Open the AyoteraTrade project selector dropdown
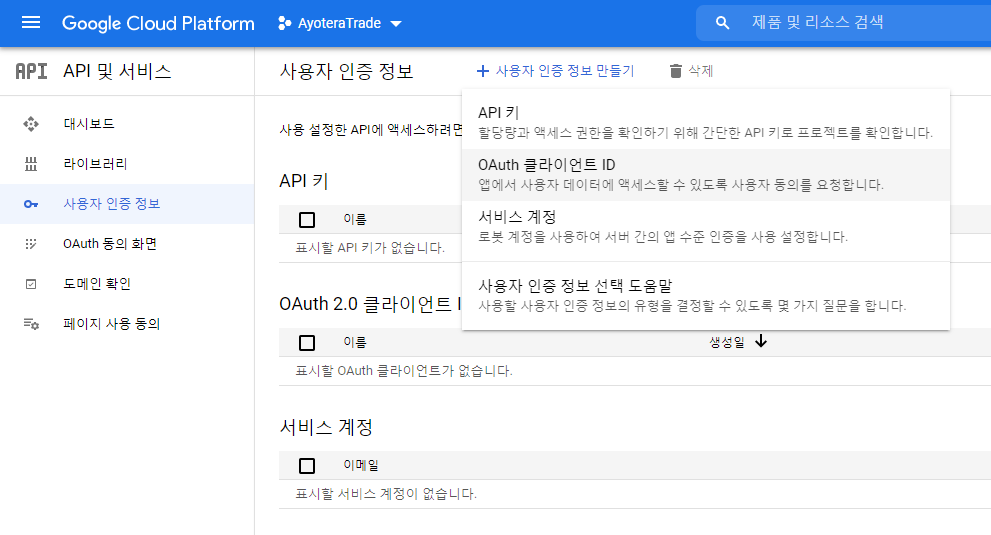The height and width of the screenshot is (535, 991). coord(340,23)
